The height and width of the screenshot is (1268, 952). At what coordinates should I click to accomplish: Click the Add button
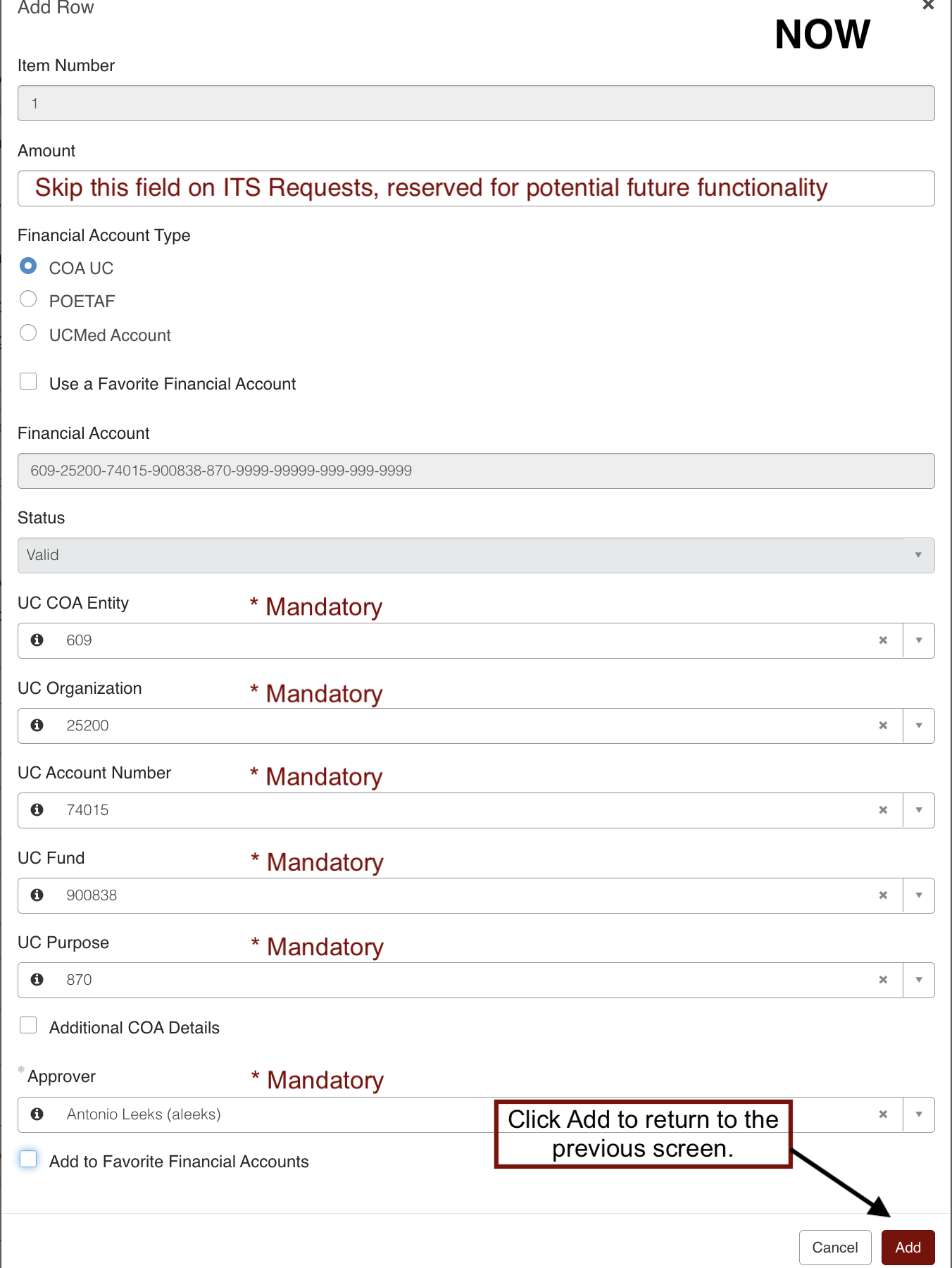click(908, 1248)
